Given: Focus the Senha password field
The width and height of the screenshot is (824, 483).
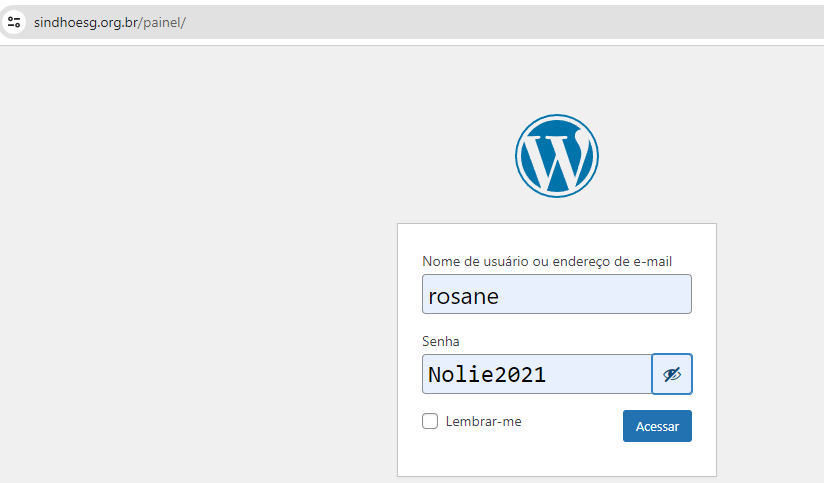Looking at the screenshot, I should [x=536, y=375].
